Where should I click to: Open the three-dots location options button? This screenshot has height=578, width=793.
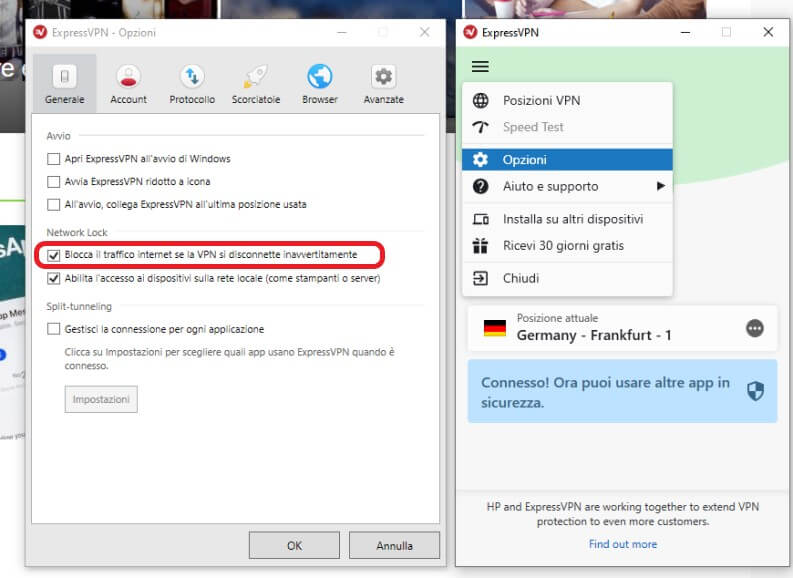pos(755,328)
